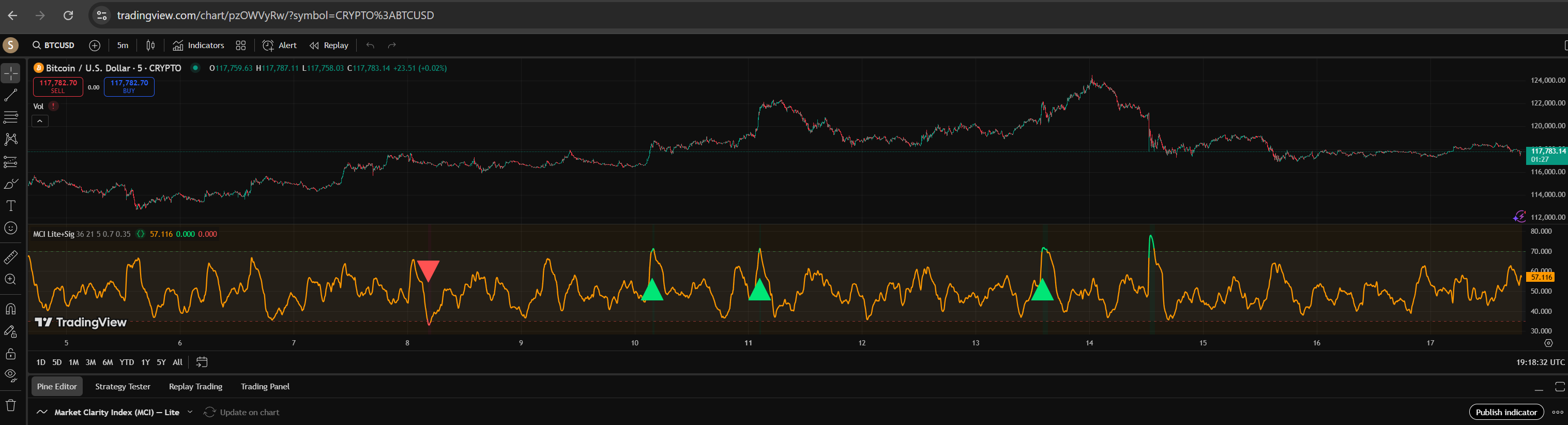Set range to 3M
1568x425 pixels.
90,362
